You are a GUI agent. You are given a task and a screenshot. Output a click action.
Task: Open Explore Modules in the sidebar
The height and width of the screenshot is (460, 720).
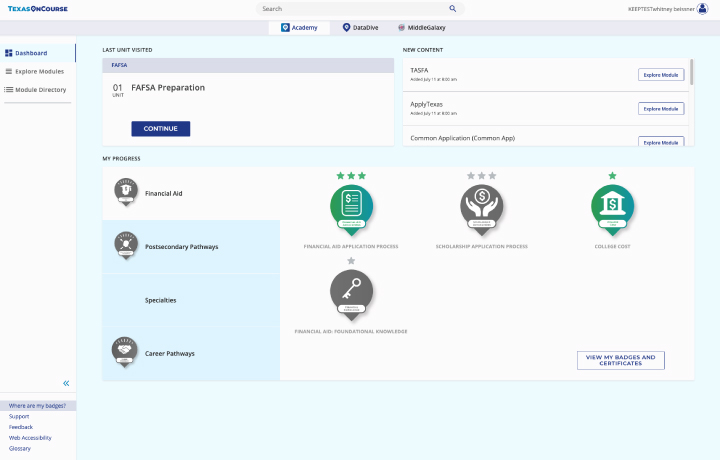39,71
